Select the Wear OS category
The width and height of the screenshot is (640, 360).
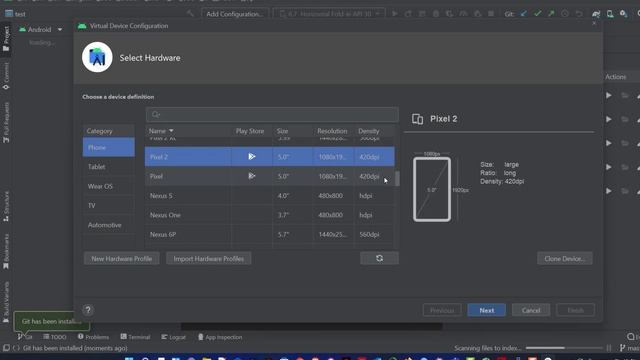pyautogui.click(x=109, y=186)
